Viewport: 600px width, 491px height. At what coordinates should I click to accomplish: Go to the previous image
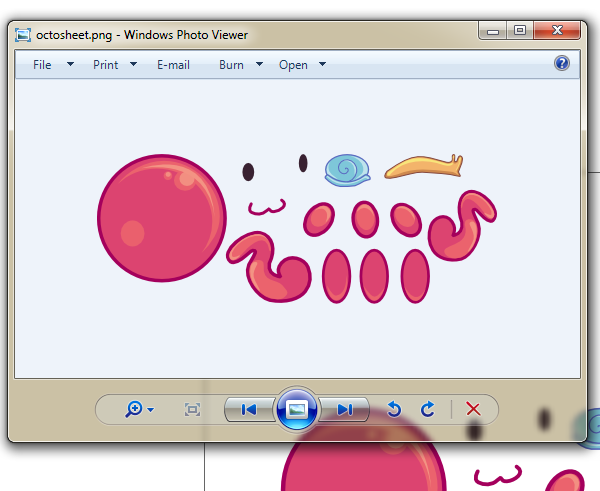[x=248, y=409]
